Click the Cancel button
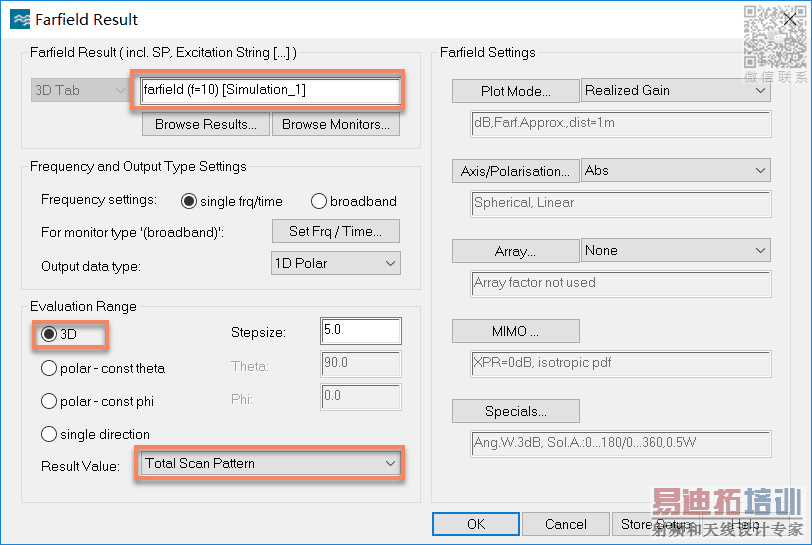This screenshot has width=812, height=545. click(566, 524)
